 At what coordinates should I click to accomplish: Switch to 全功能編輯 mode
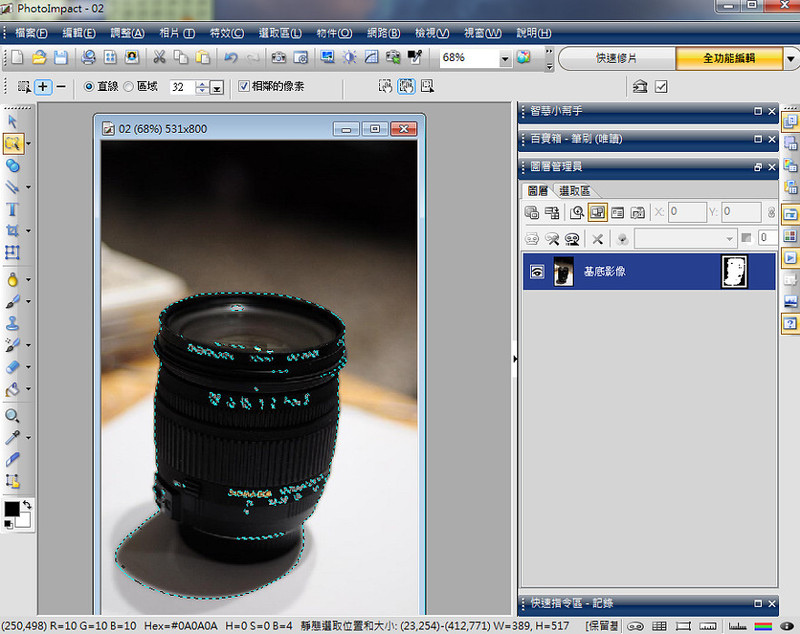pyautogui.click(x=729, y=58)
